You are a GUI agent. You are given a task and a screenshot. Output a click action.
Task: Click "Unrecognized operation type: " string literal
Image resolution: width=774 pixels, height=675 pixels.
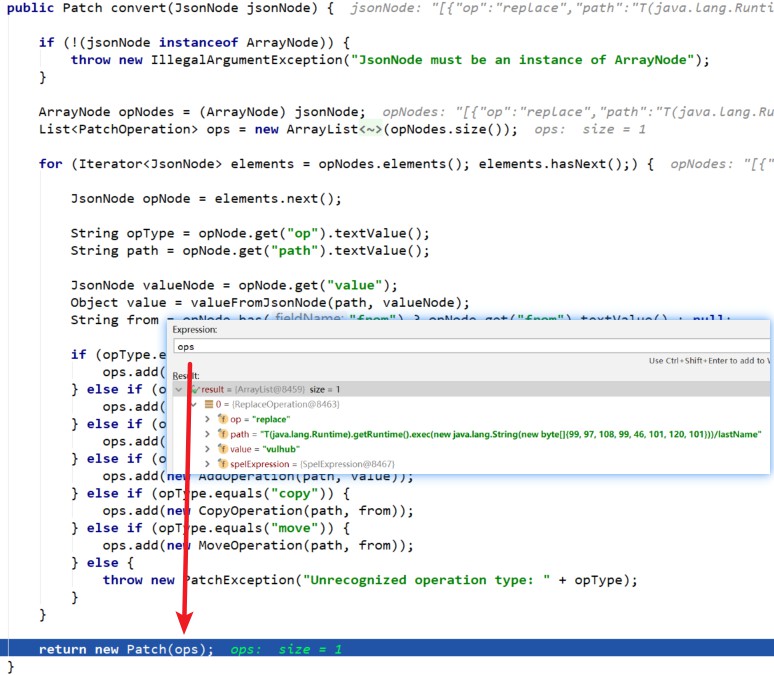pos(426,580)
